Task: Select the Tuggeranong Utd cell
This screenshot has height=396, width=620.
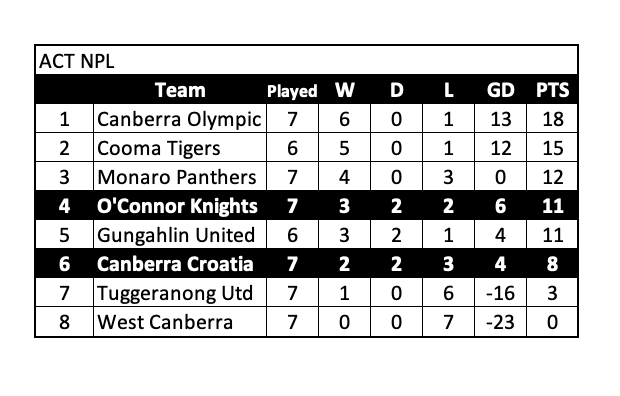Action: pyautogui.click(x=180, y=293)
